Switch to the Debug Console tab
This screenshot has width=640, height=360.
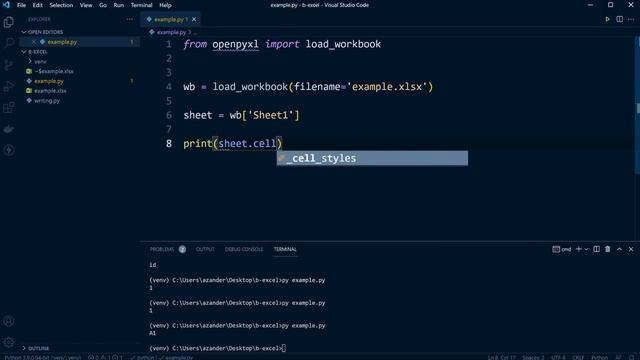point(244,249)
